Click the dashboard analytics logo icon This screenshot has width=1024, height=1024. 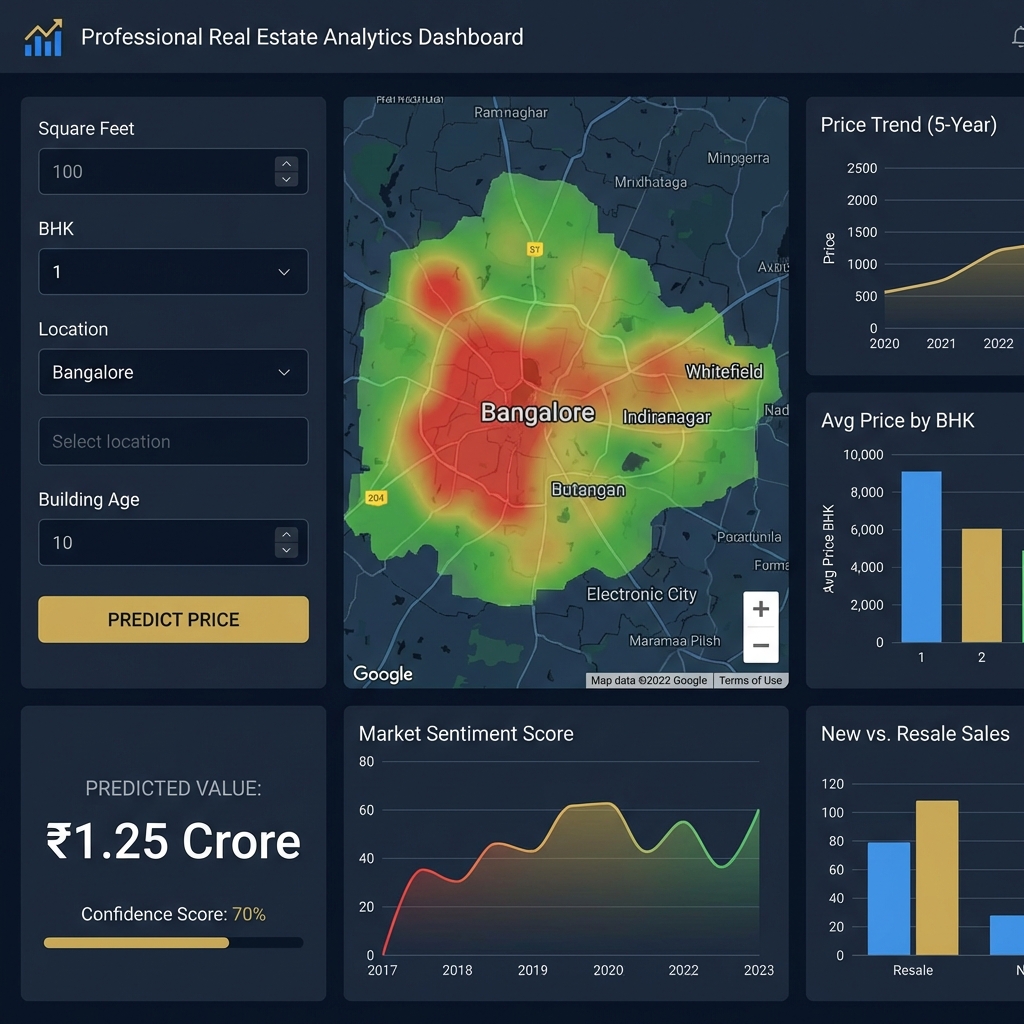[x=42, y=36]
